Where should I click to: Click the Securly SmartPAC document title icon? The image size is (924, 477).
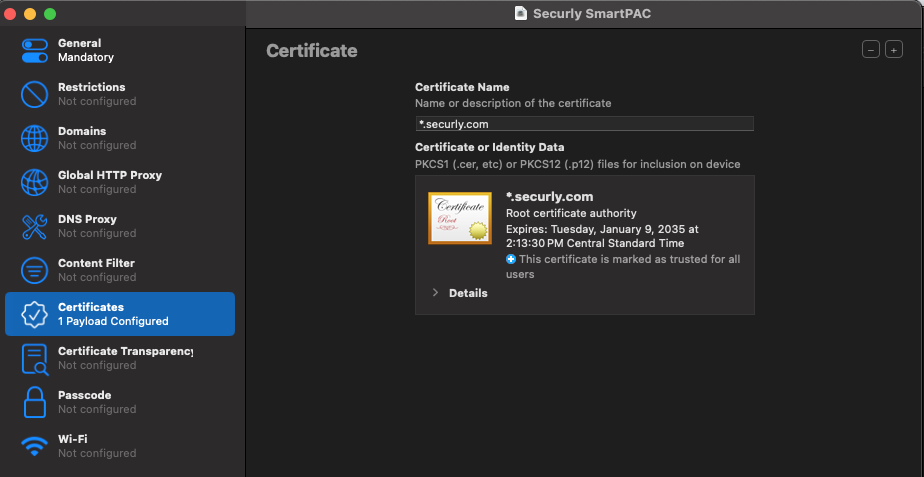(521, 13)
